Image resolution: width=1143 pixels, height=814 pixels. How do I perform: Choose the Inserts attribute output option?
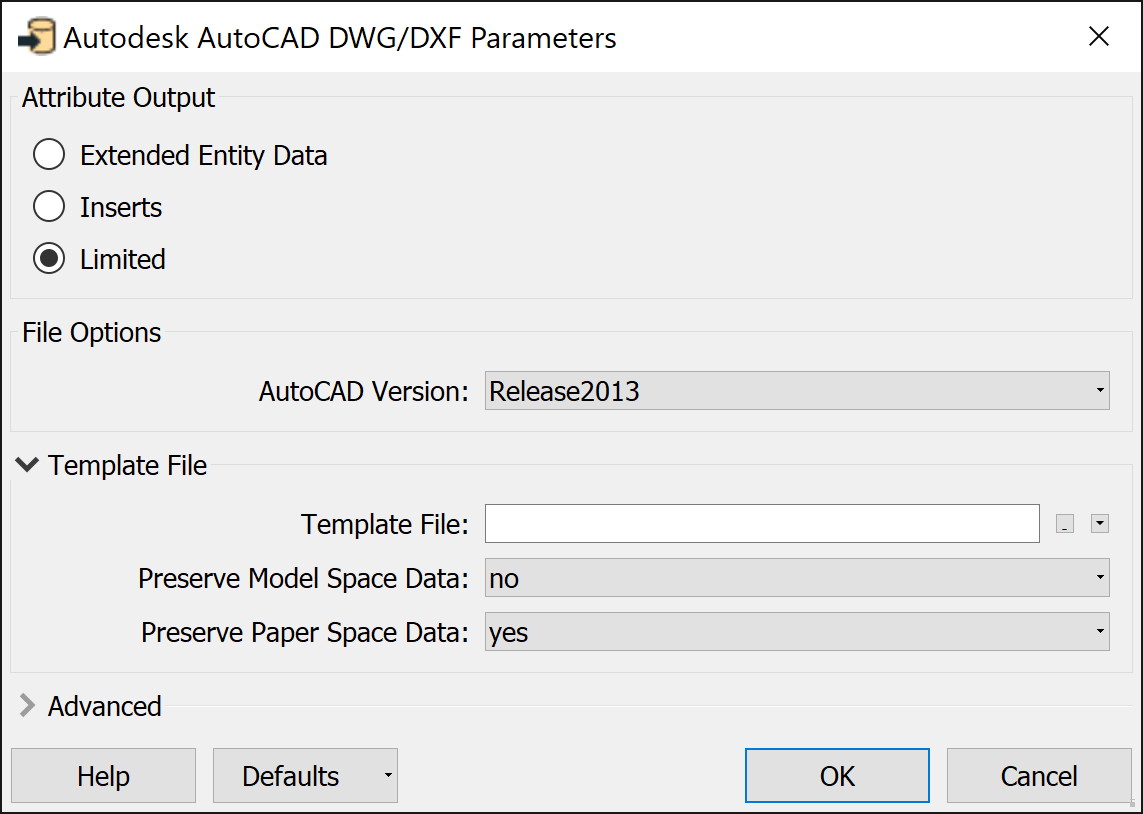49,208
